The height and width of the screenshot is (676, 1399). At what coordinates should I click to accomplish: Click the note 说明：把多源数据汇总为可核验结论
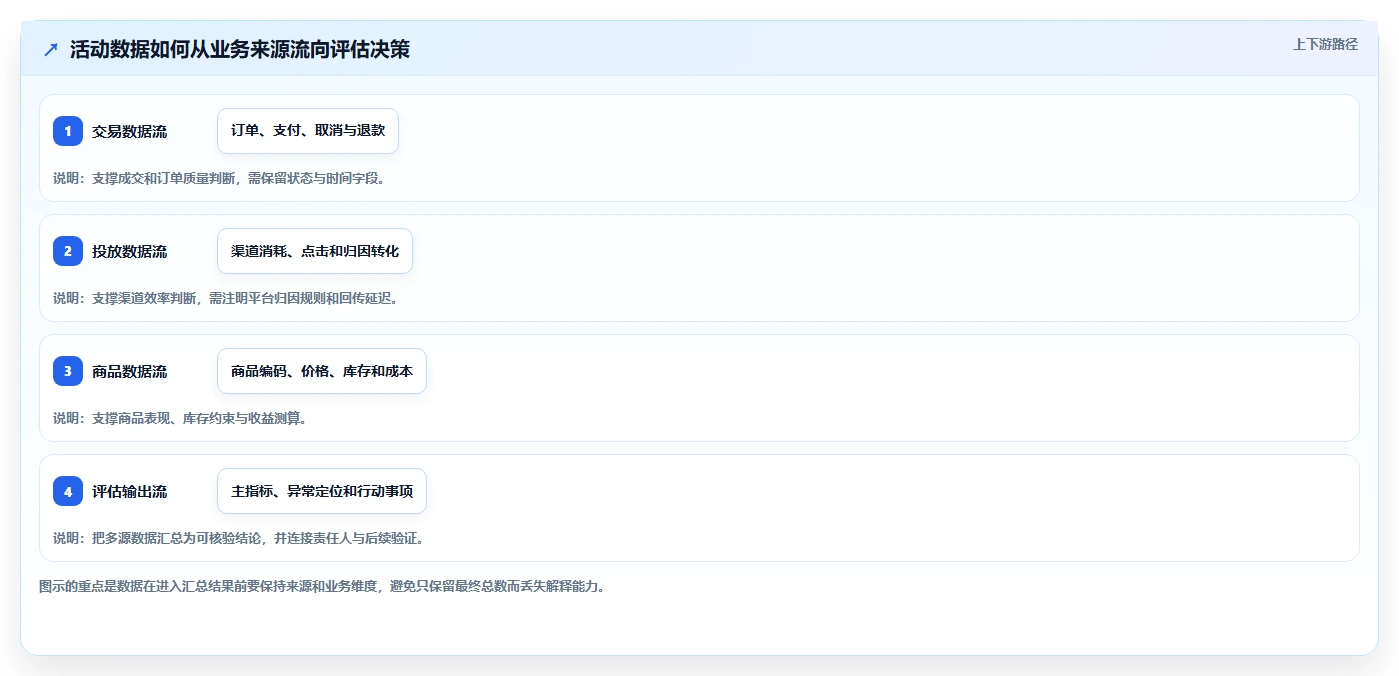tap(239, 538)
